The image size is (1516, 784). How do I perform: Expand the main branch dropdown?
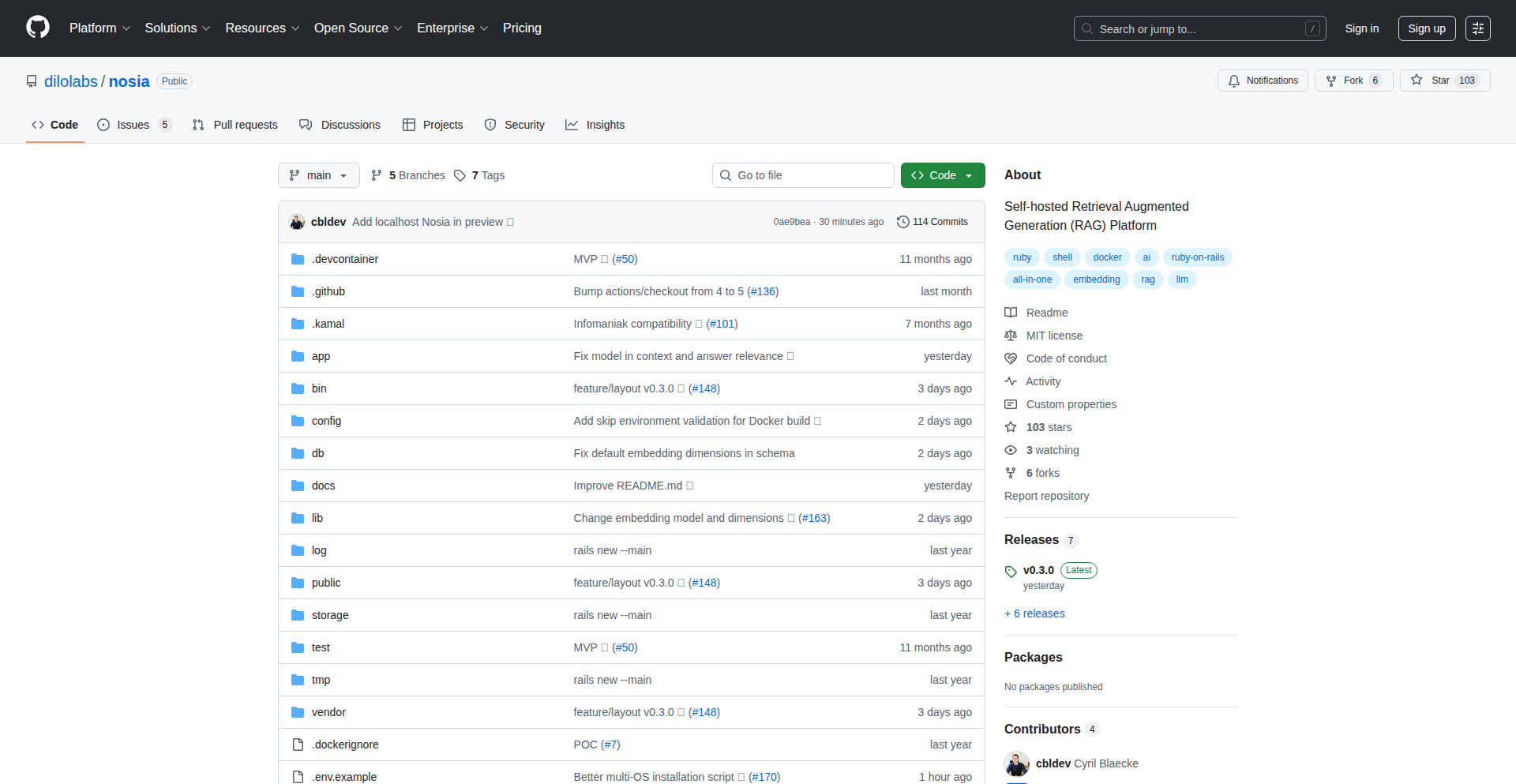point(318,175)
